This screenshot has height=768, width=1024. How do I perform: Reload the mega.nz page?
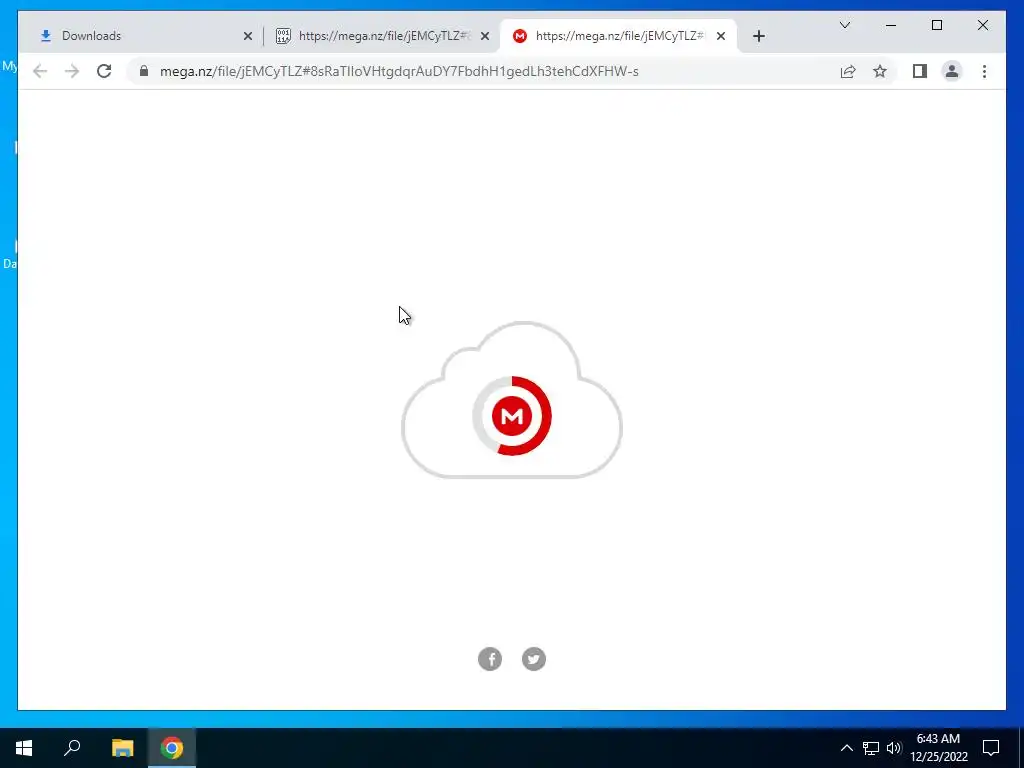coord(104,71)
